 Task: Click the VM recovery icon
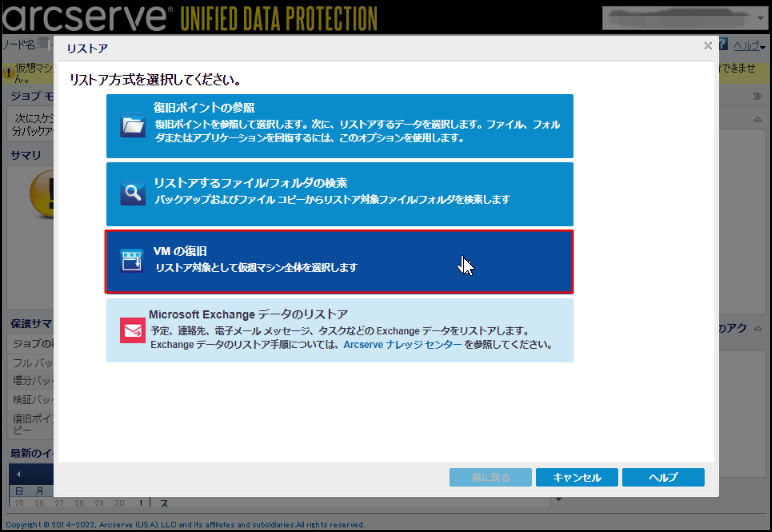point(132,261)
